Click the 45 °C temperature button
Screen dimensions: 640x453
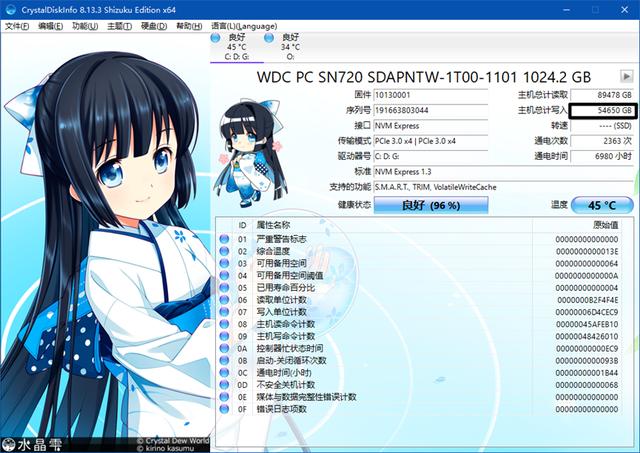[602, 205]
